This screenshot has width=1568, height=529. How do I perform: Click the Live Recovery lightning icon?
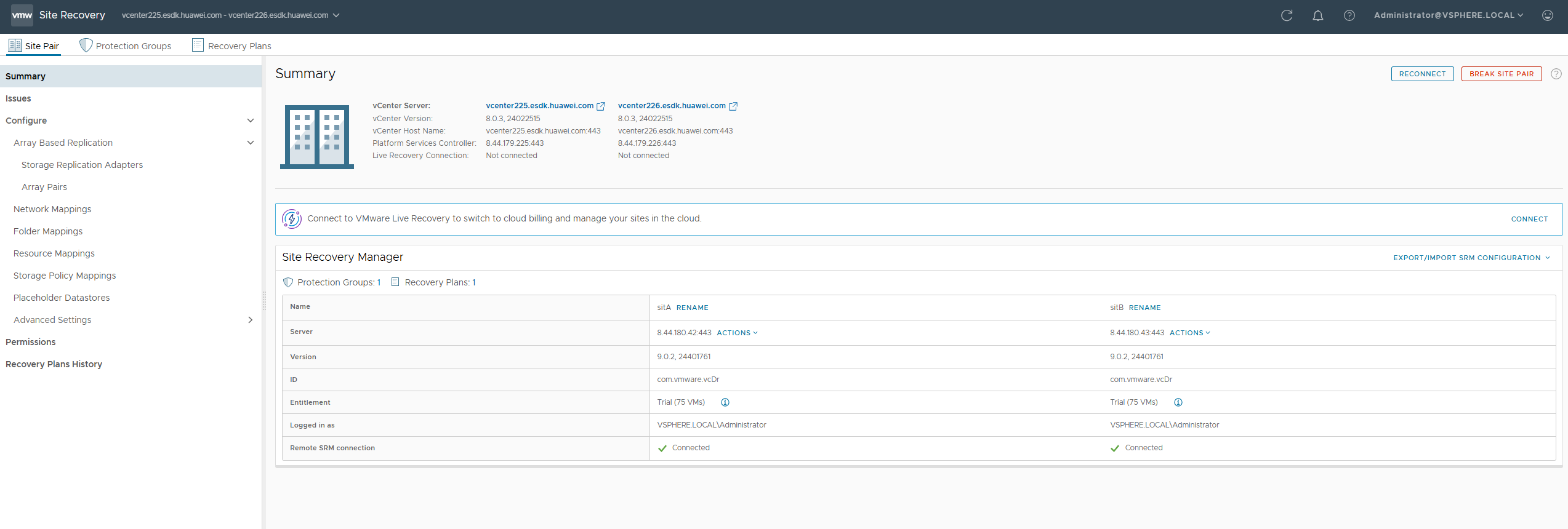pos(292,218)
